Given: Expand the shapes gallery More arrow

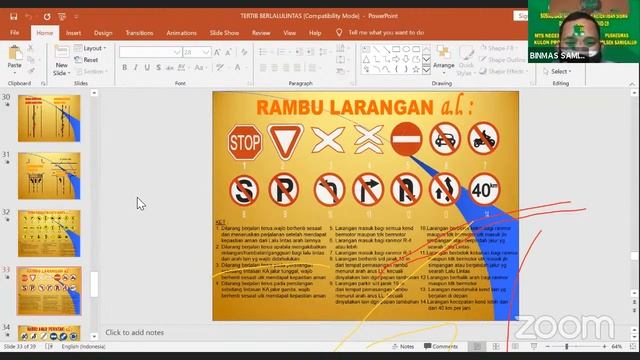Looking at the screenshot, I should [426, 70].
